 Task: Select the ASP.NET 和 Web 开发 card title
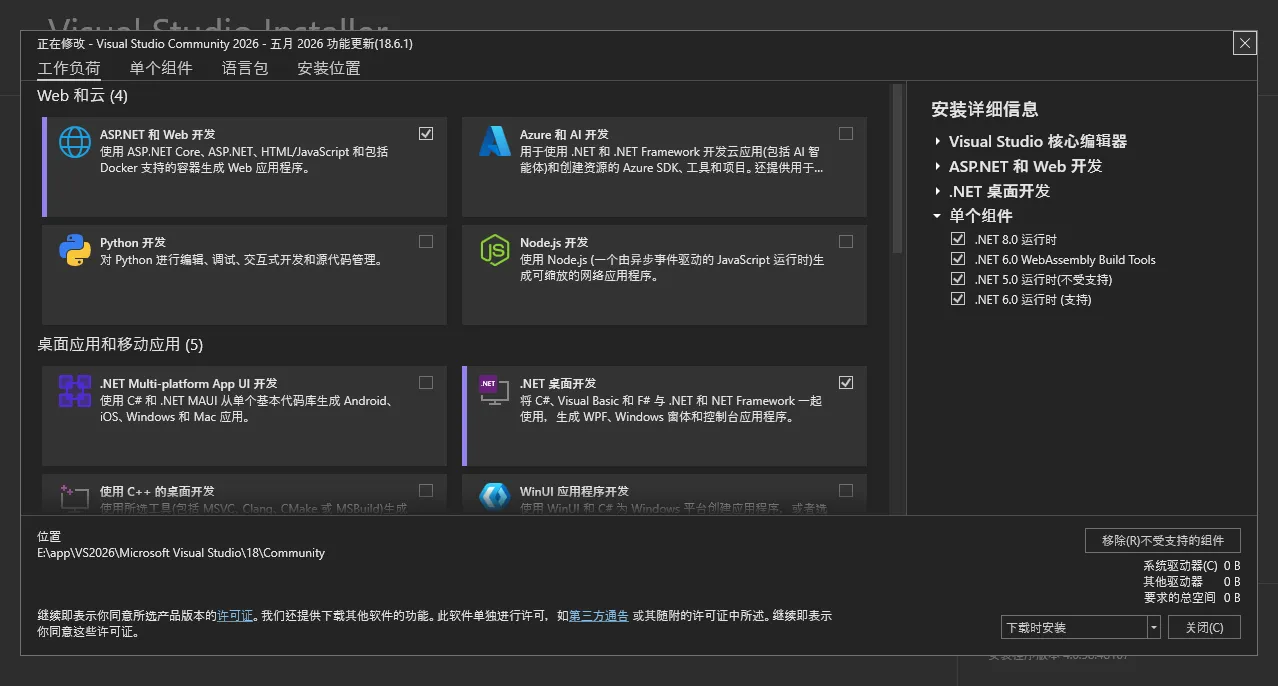157,134
